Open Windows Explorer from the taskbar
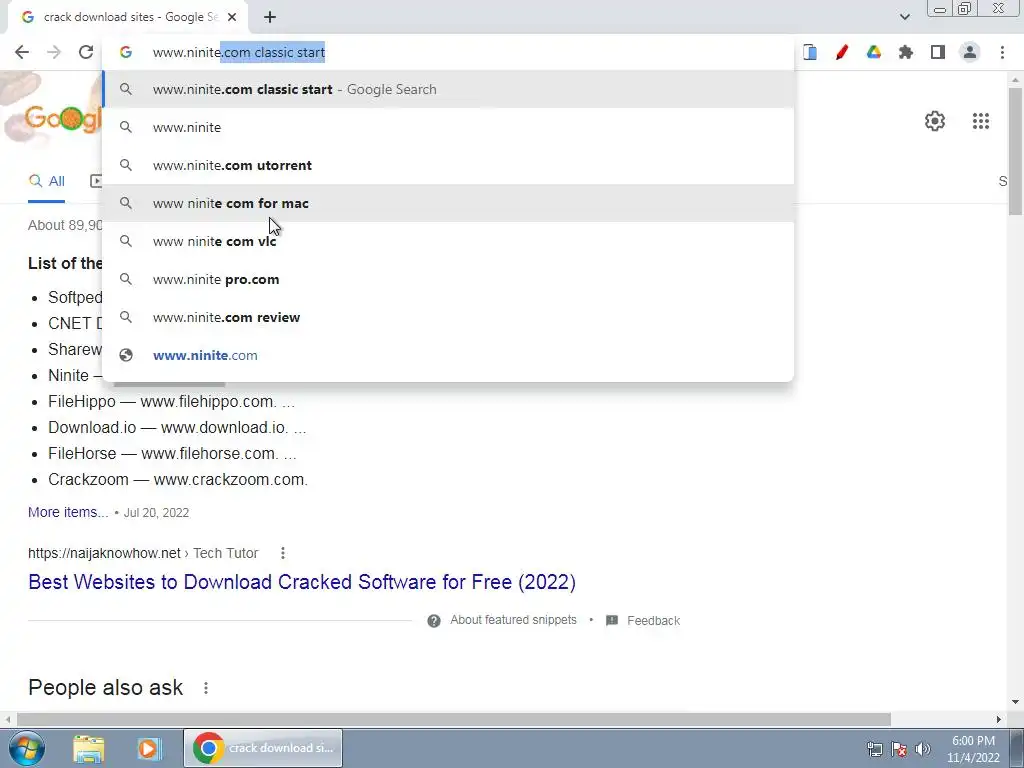 pos(89,748)
